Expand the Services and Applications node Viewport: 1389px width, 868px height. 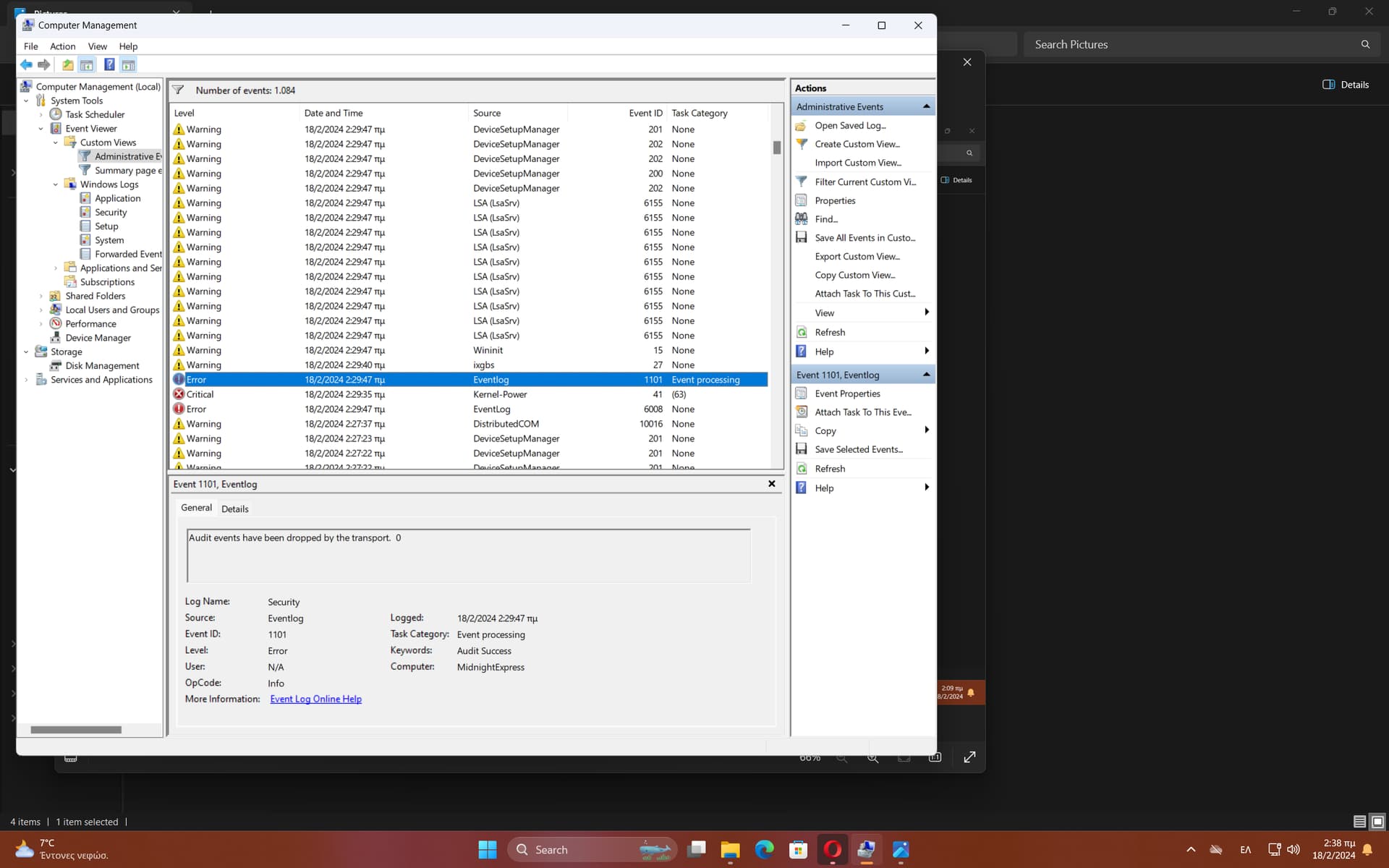pos(27,380)
